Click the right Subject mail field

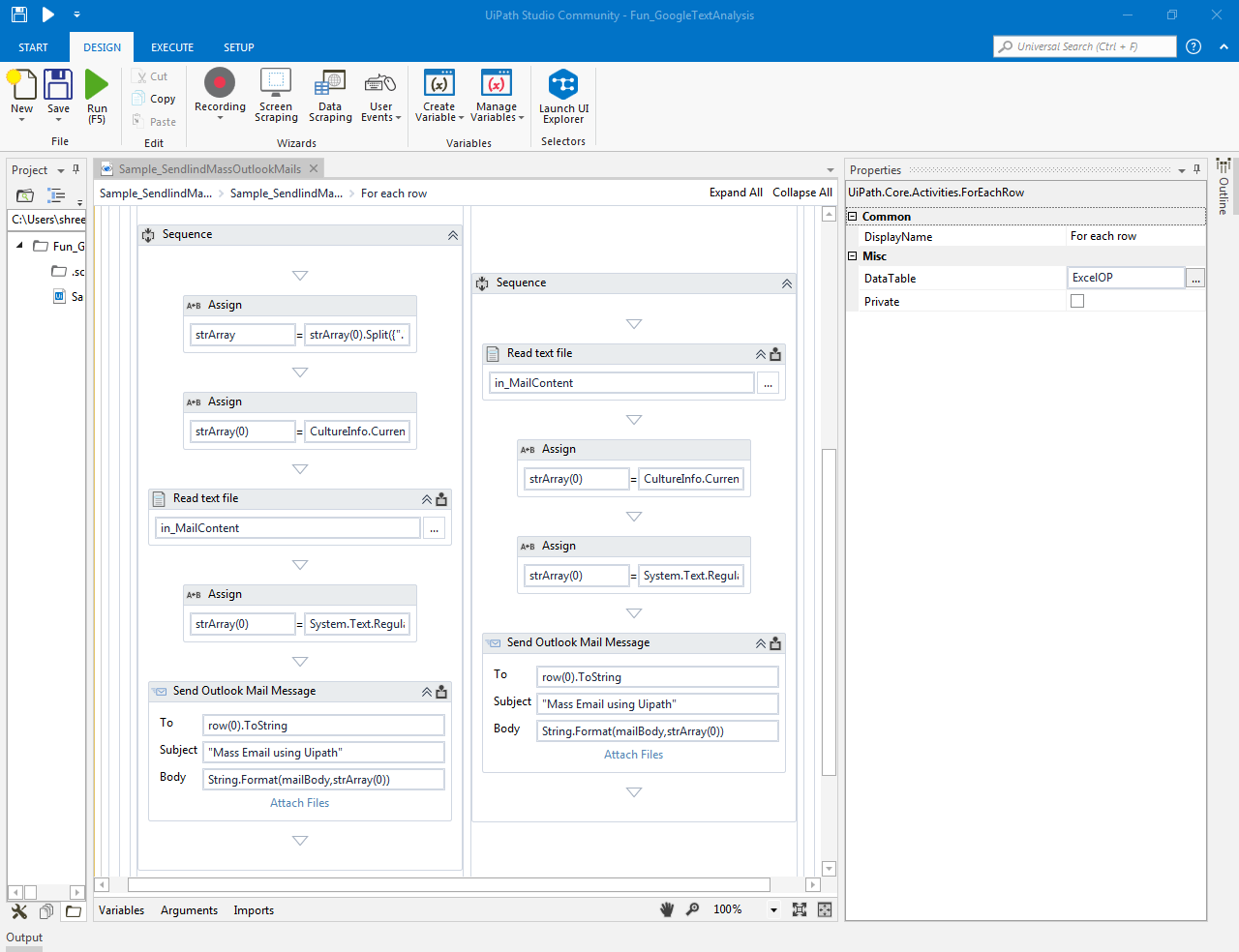coord(658,704)
